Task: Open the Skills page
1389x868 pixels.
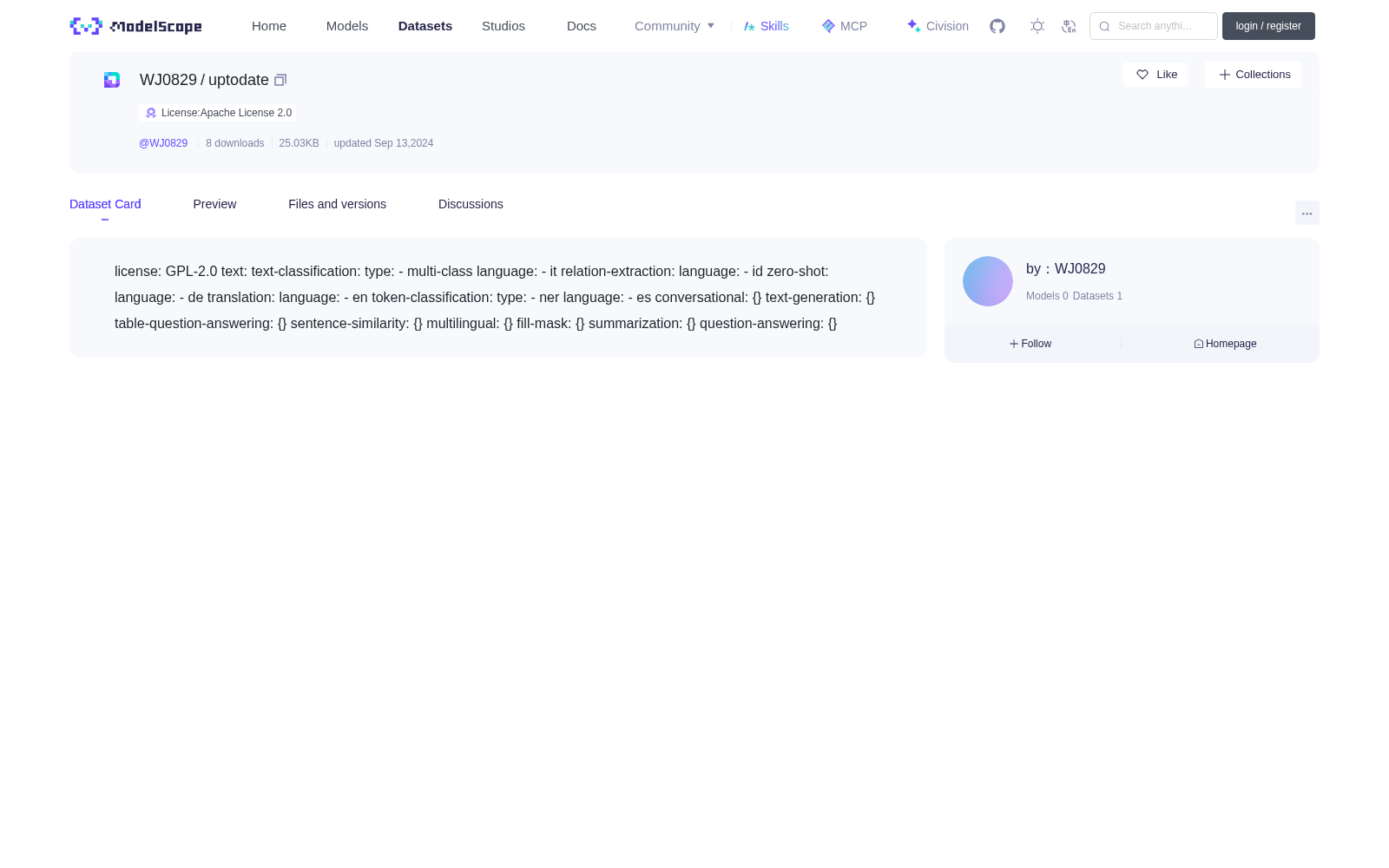Action: (x=767, y=26)
